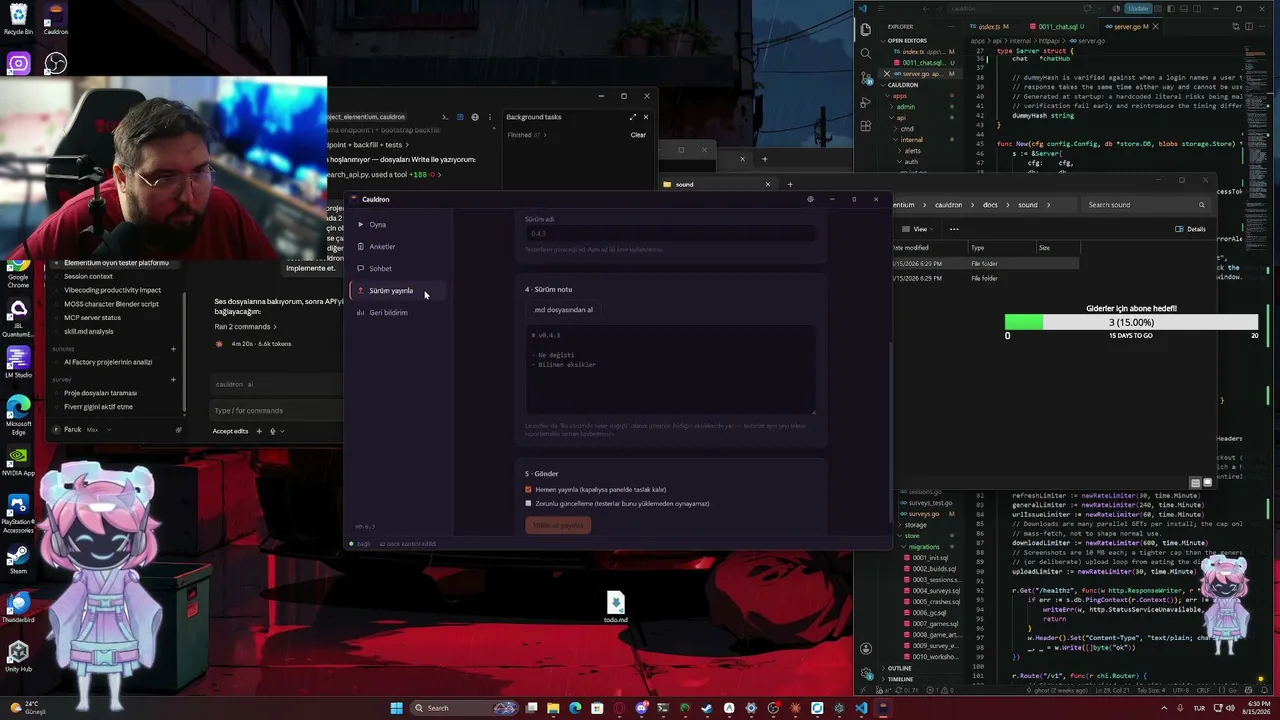Click 'Accept edits' mode toggle
Screen dimensions: 1280x720
(230, 431)
